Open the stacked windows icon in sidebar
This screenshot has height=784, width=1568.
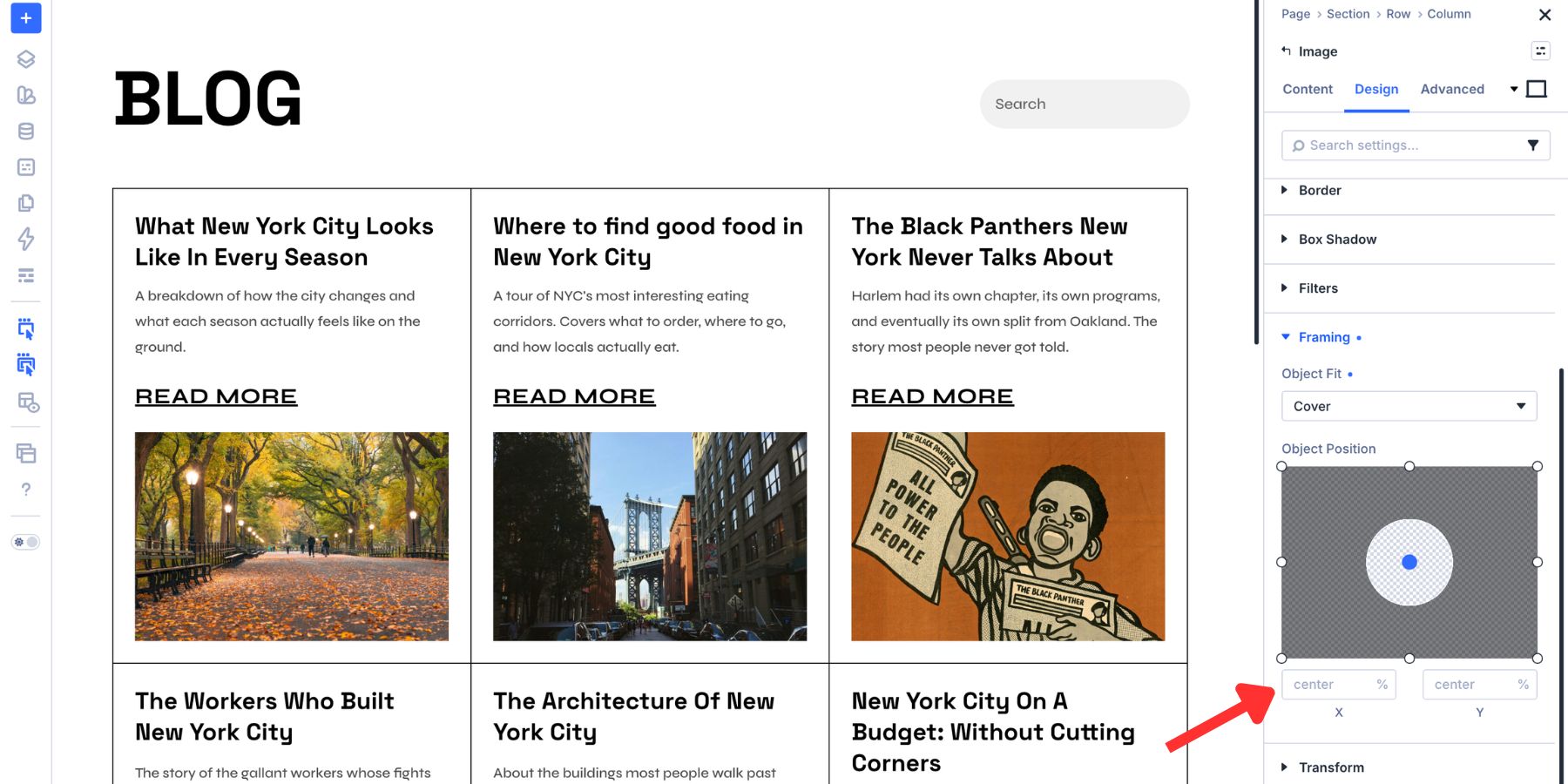(x=26, y=453)
